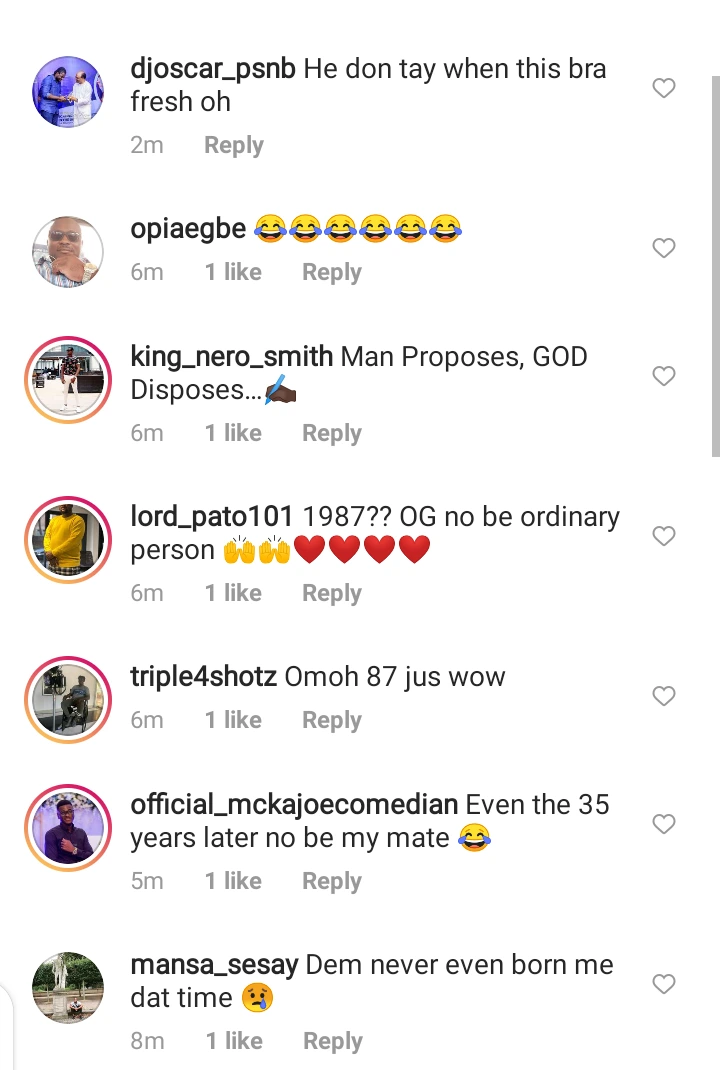View opiaegbe's profile avatar

[x=68, y=252]
